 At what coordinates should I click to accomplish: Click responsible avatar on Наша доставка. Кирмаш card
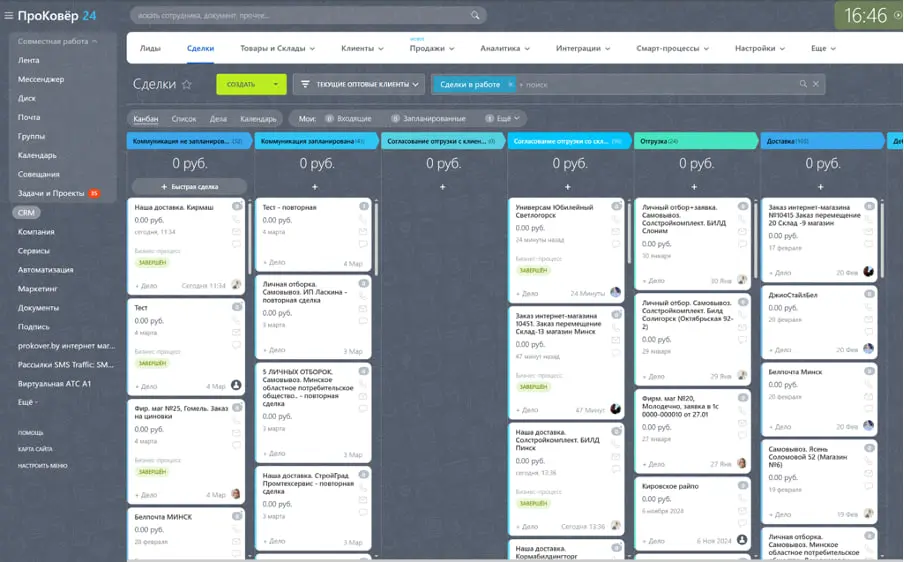coord(236,285)
